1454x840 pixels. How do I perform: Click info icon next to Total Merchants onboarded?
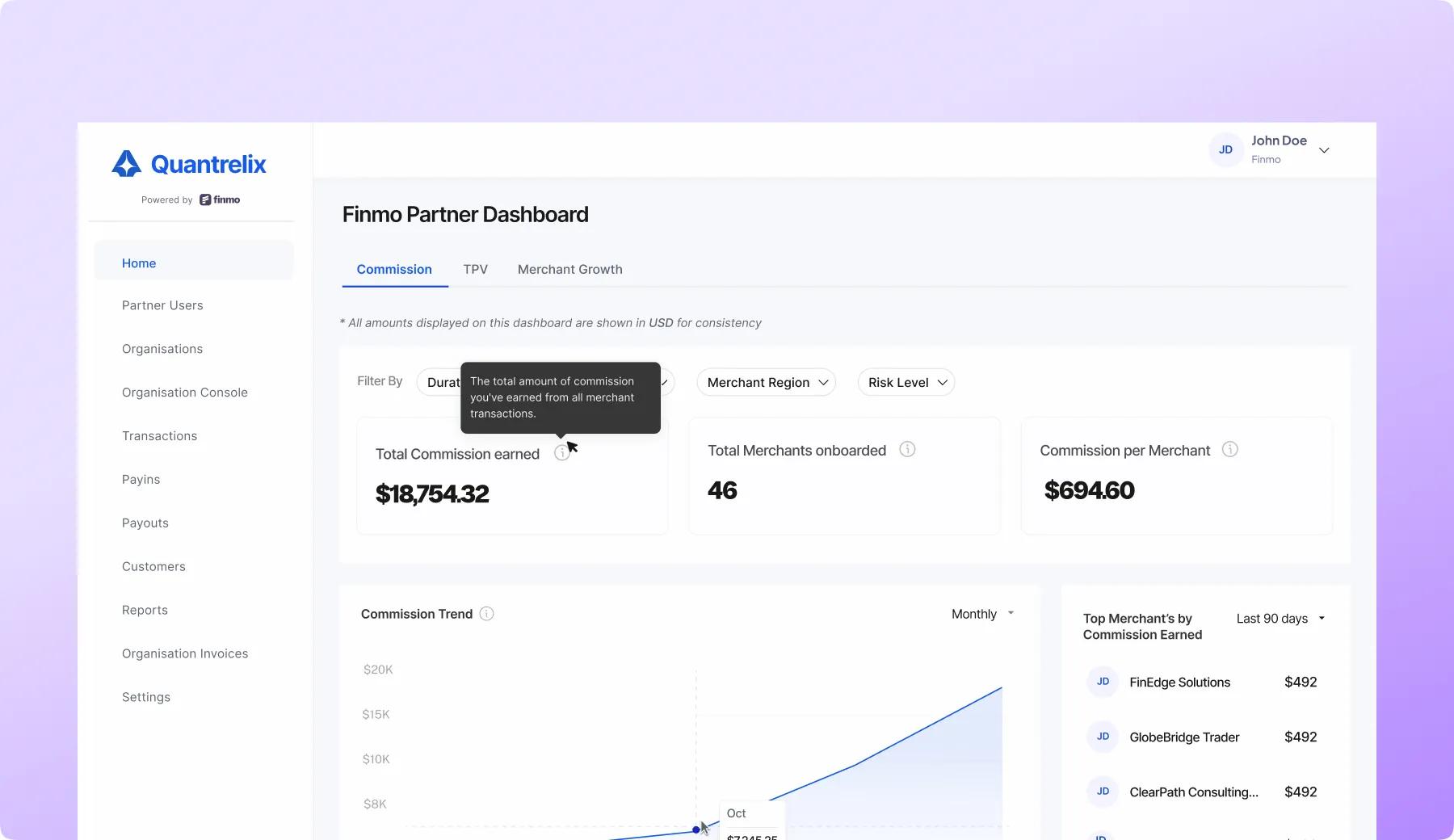(x=907, y=450)
